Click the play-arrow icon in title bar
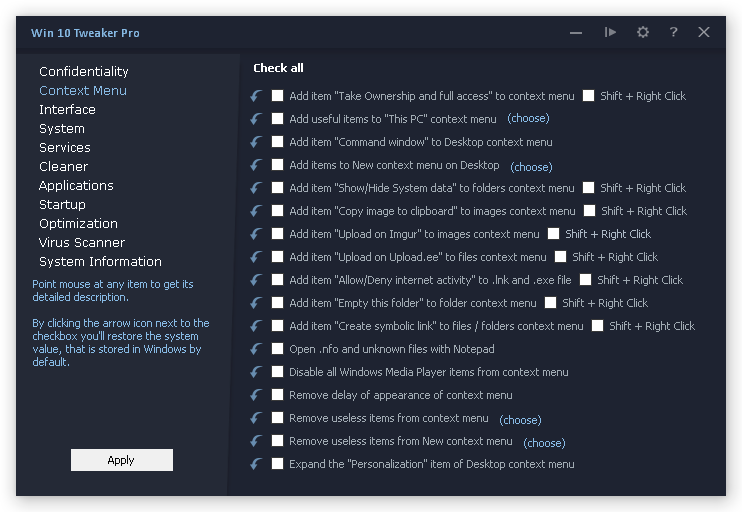The image size is (742, 512). click(610, 32)
